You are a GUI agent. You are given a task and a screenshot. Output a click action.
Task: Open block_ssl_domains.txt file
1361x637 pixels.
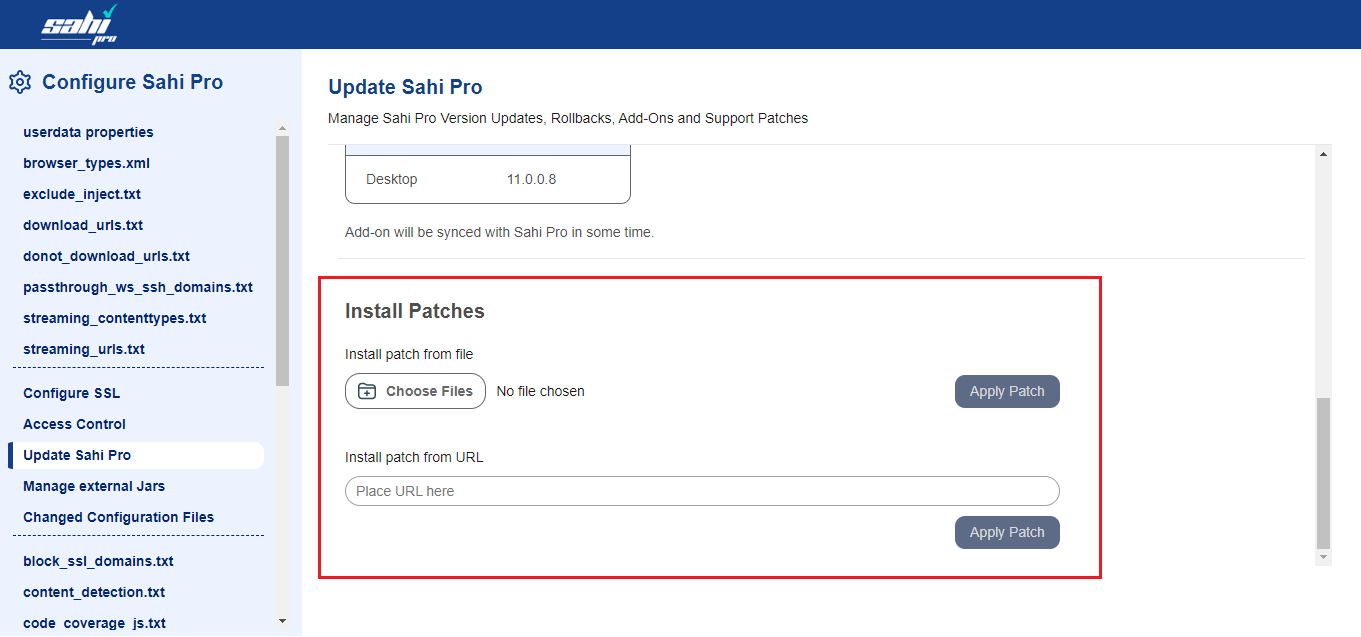[x=98, y=561]
